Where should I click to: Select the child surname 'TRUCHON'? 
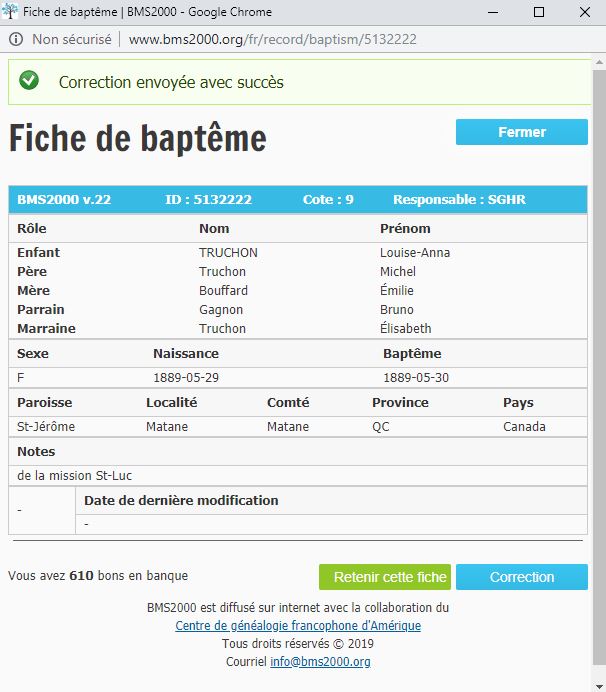(x=228, y=252)
